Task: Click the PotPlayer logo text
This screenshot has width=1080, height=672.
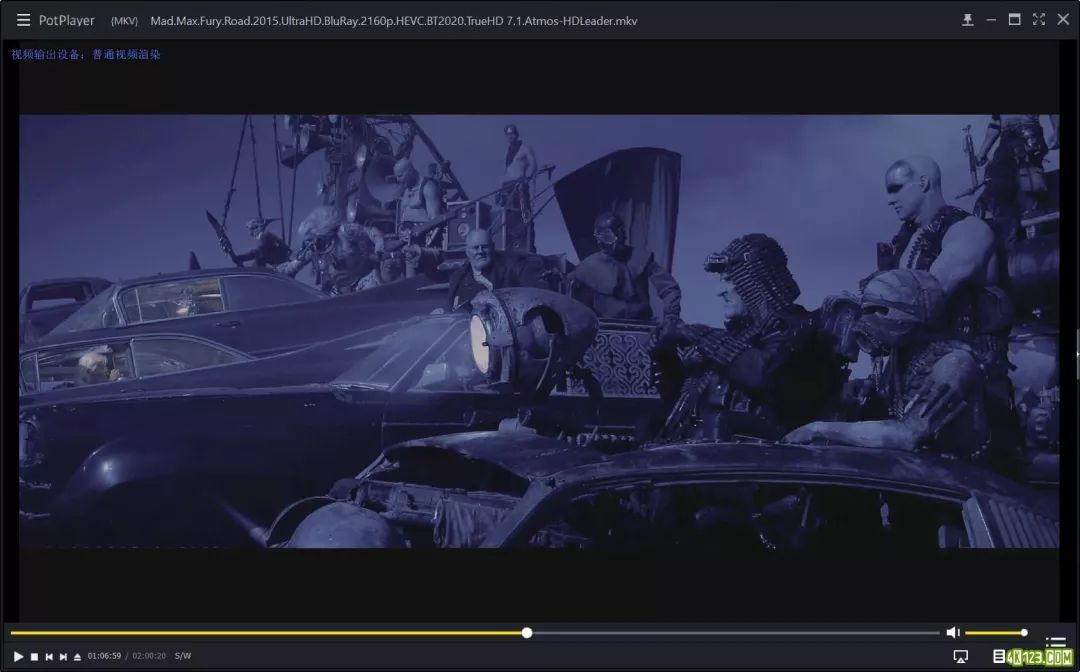Action: (67, 20)
